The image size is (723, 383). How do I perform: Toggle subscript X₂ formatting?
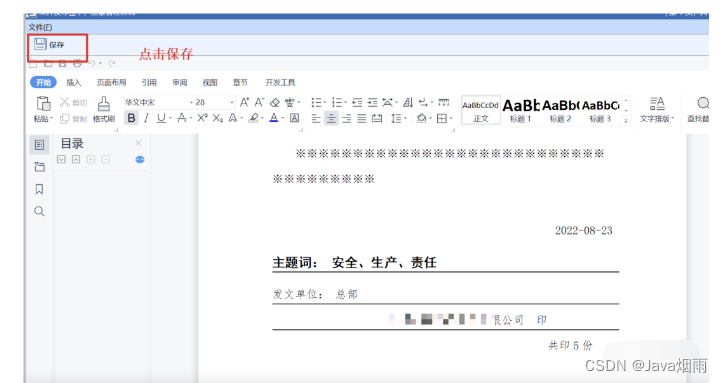218,118
